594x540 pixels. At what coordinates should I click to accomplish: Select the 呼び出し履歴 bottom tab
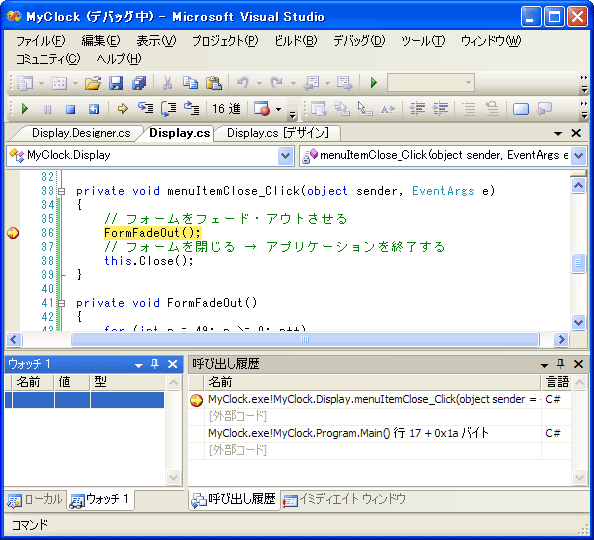(x=233, y=499)
